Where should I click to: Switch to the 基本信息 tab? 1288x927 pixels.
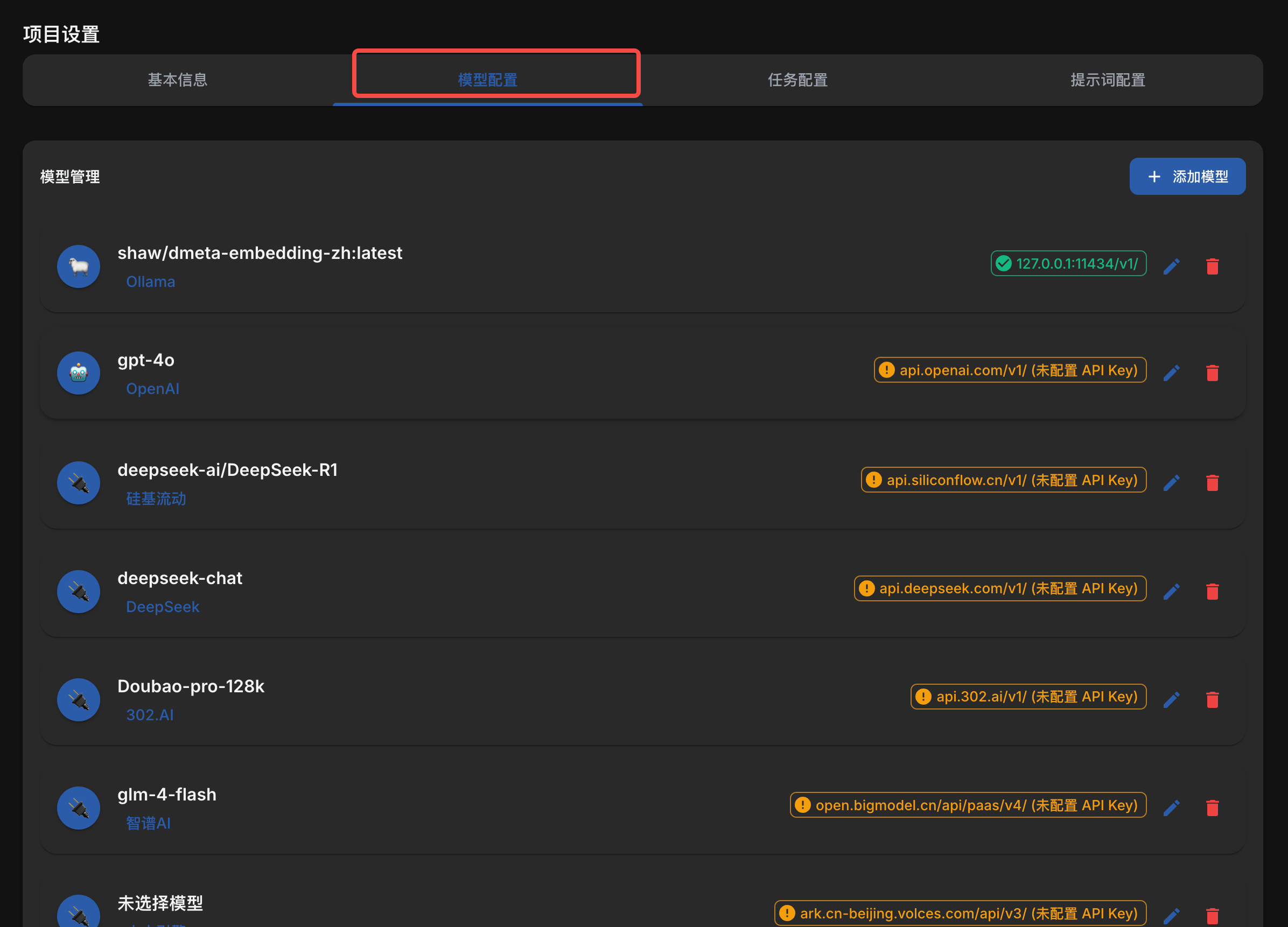click(177, 80)
